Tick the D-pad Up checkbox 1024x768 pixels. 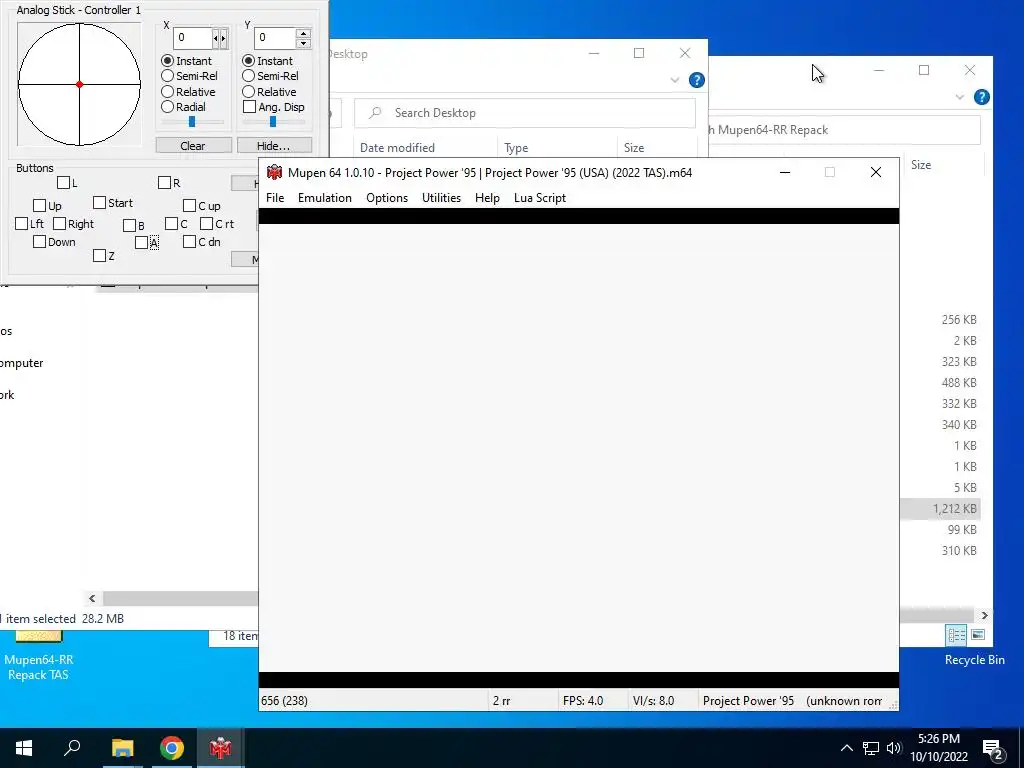point(39,206)
